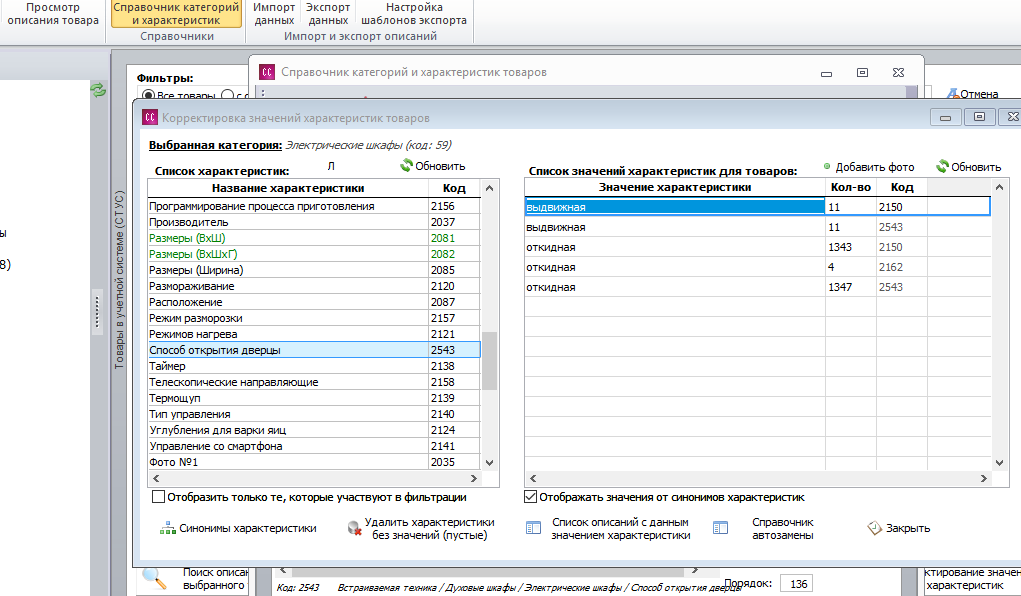Click the Закрыть button

[899, 528]
